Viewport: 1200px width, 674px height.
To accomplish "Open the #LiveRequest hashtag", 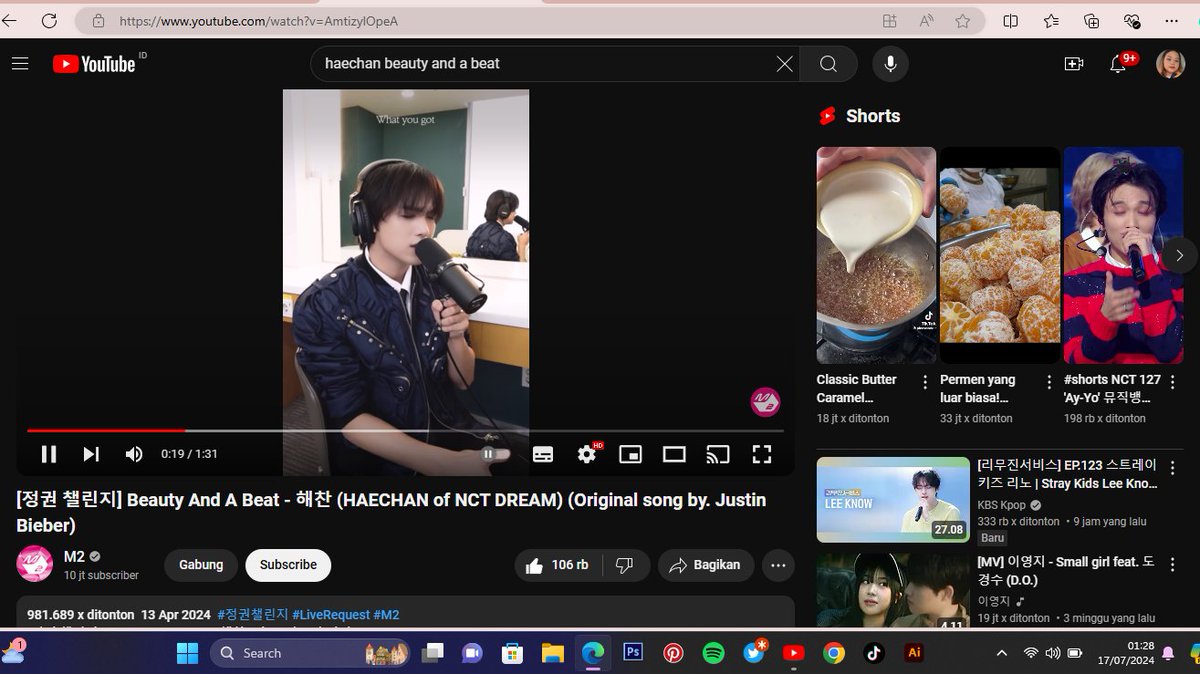I will pyautogui.click(x=331, y=614).
